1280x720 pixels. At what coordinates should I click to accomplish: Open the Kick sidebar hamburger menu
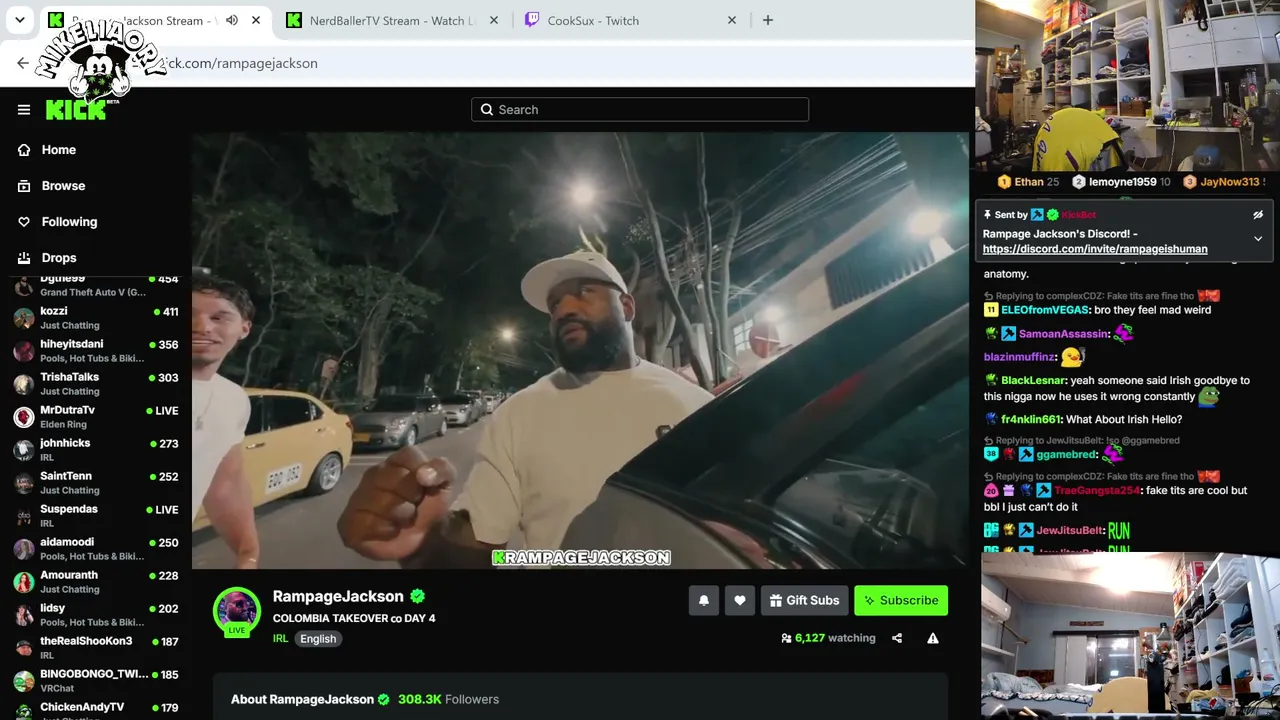(x=24, y=110)
